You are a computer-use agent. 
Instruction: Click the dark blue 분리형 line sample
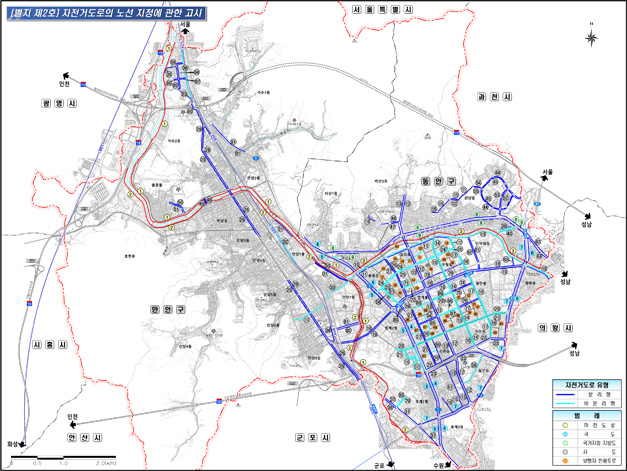(565, 394)
